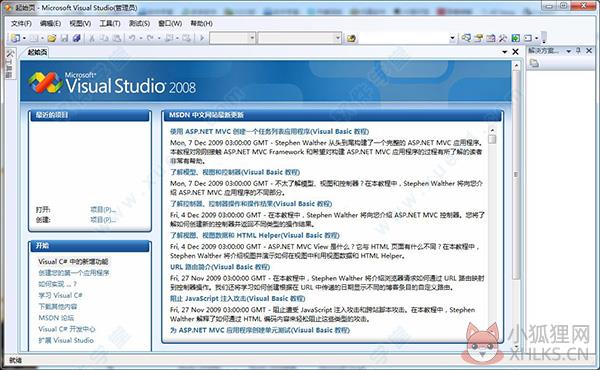Open the 工具(T) menu
This screenshot has width=600, height=370.
coord(110,23)
